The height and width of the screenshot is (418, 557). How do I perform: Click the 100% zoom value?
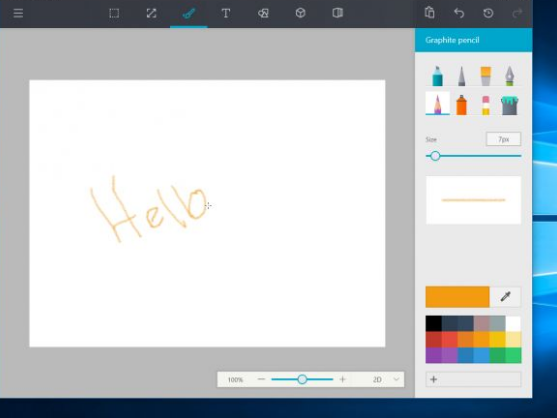point(235,380)
